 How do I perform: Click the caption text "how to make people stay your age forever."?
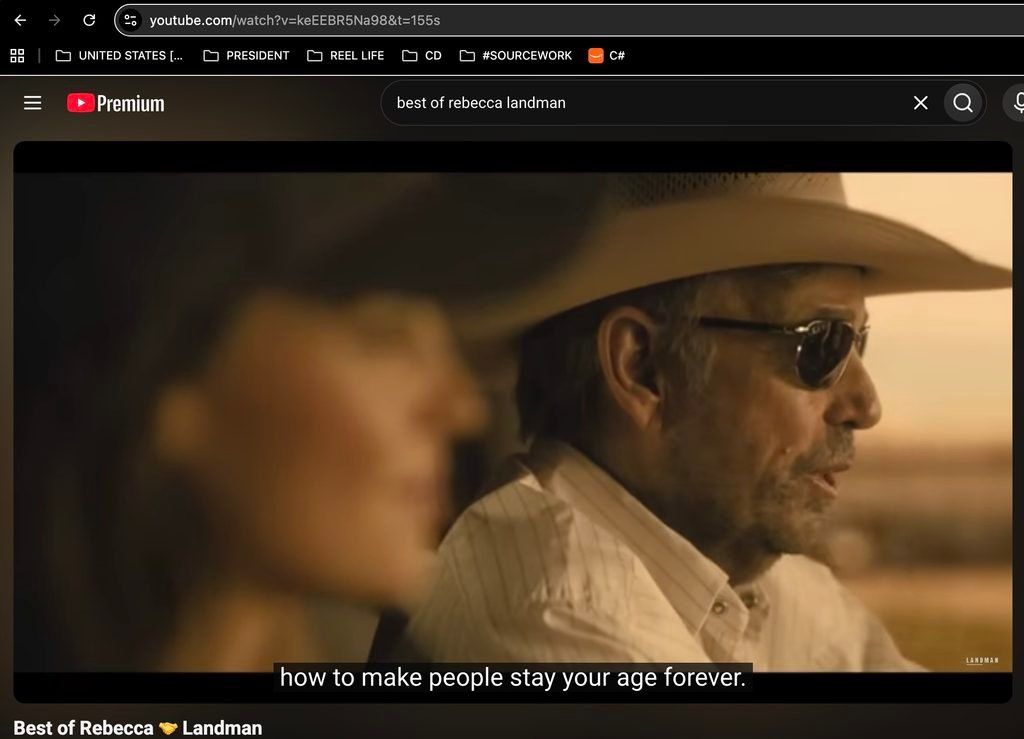[x=513, y=677]
